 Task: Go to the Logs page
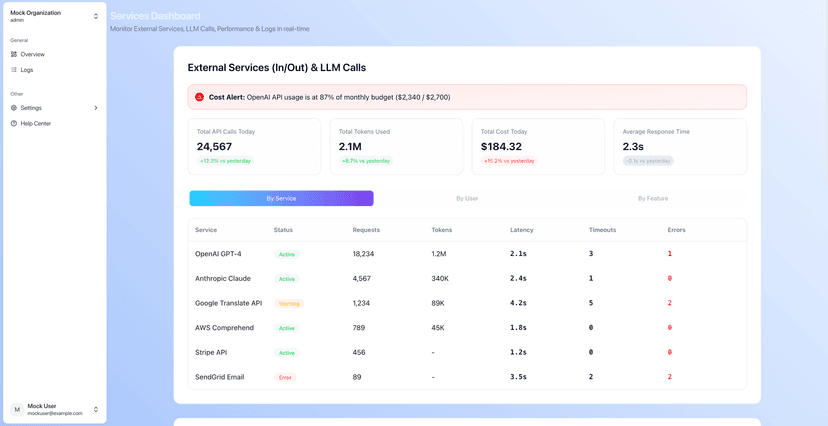27,70
